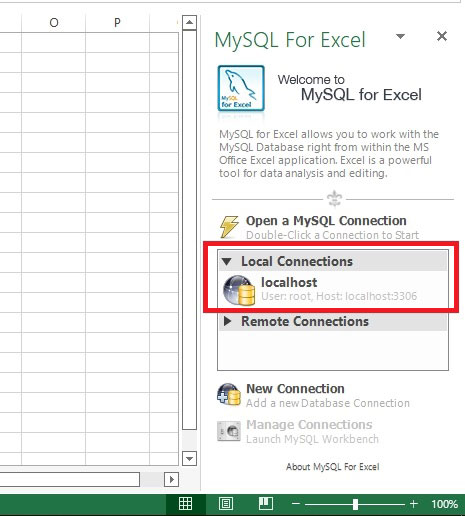Switch to Page Layout view
The image size is (465, 516).
click(226, 504)
